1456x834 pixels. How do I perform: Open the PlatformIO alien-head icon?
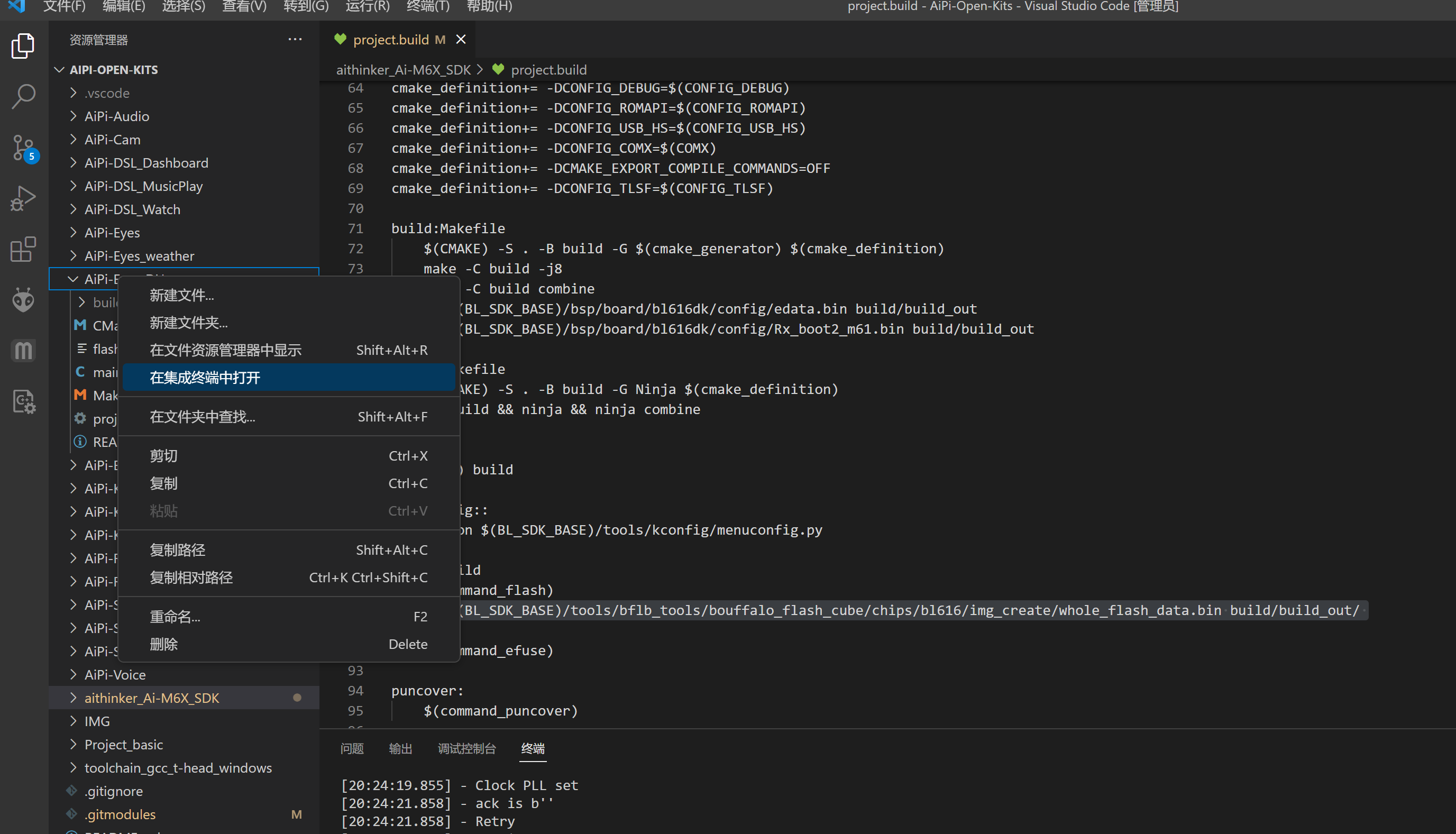pos(23,299)
